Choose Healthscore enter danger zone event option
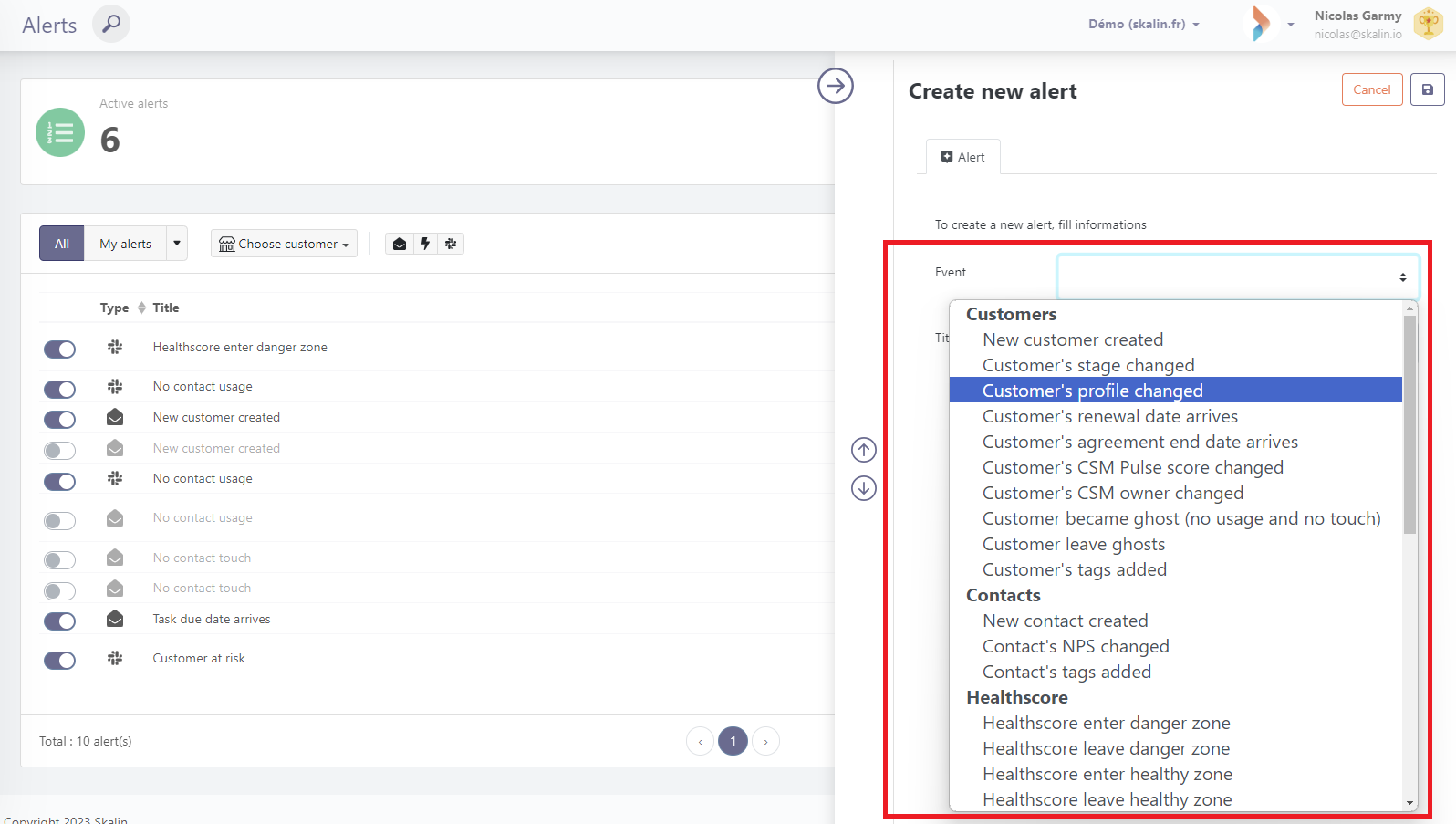This screenshot has width=1456, height=824. (1106, 723)
